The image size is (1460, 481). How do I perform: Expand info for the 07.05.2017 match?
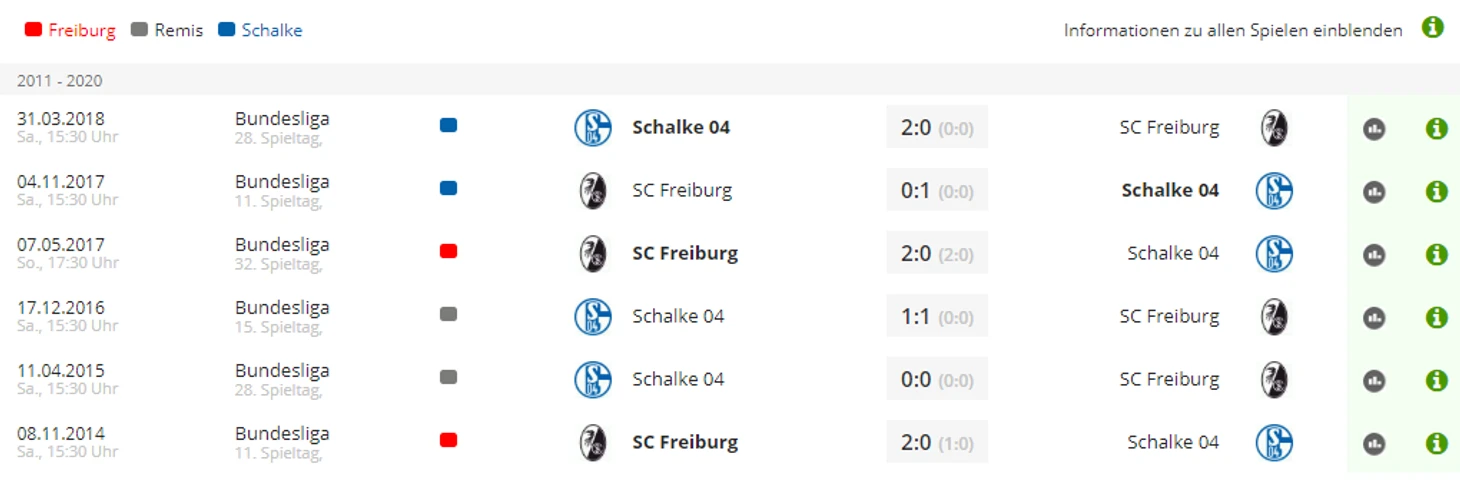coord(1436,254)
